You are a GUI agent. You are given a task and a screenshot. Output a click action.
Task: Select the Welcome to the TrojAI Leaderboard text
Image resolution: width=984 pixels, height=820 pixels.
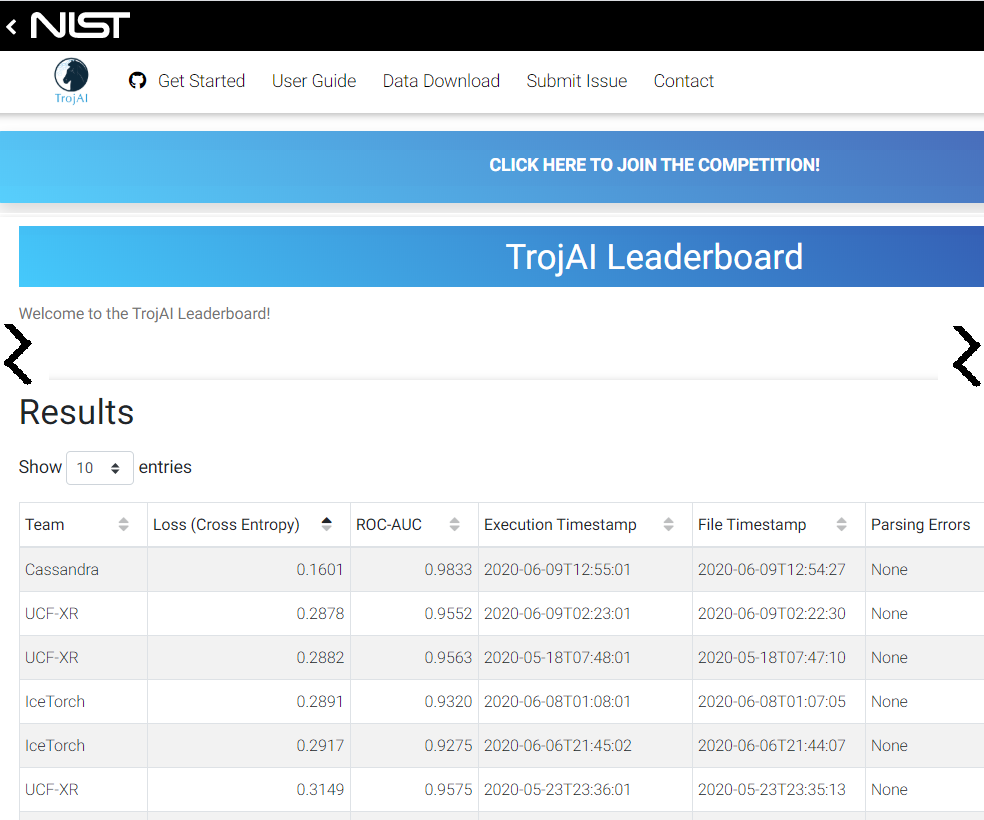[x=144, y=313]
